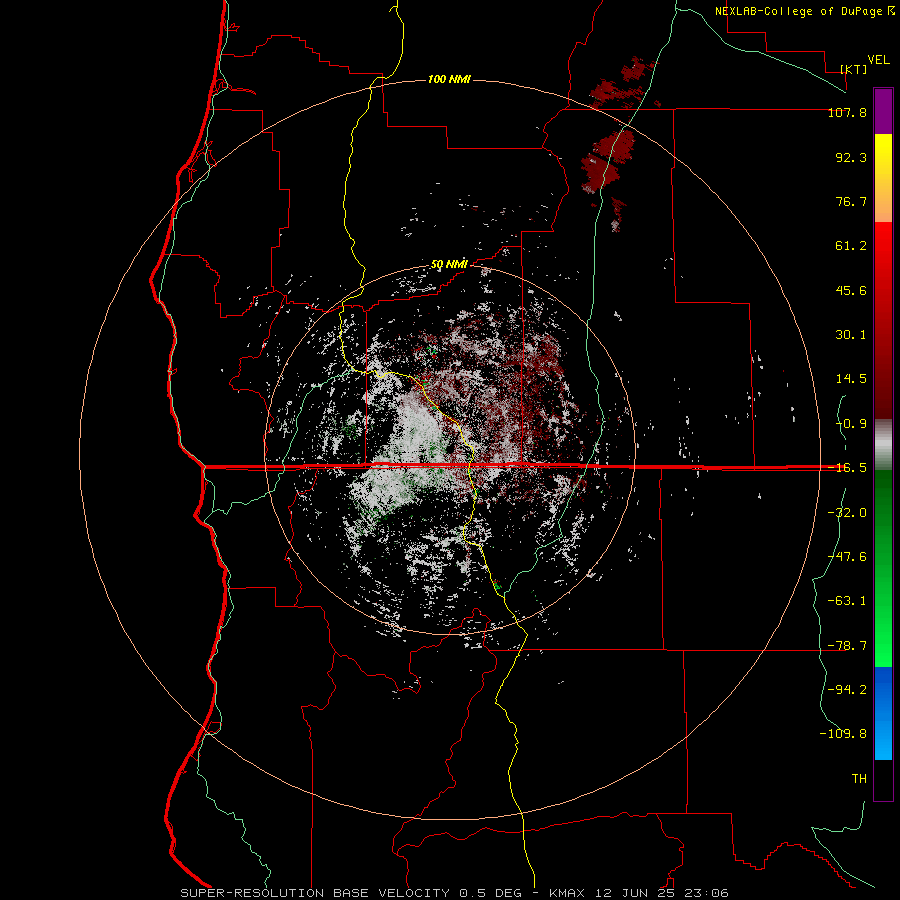Click the yellow-orange segment of the color bar

point(883,178)
